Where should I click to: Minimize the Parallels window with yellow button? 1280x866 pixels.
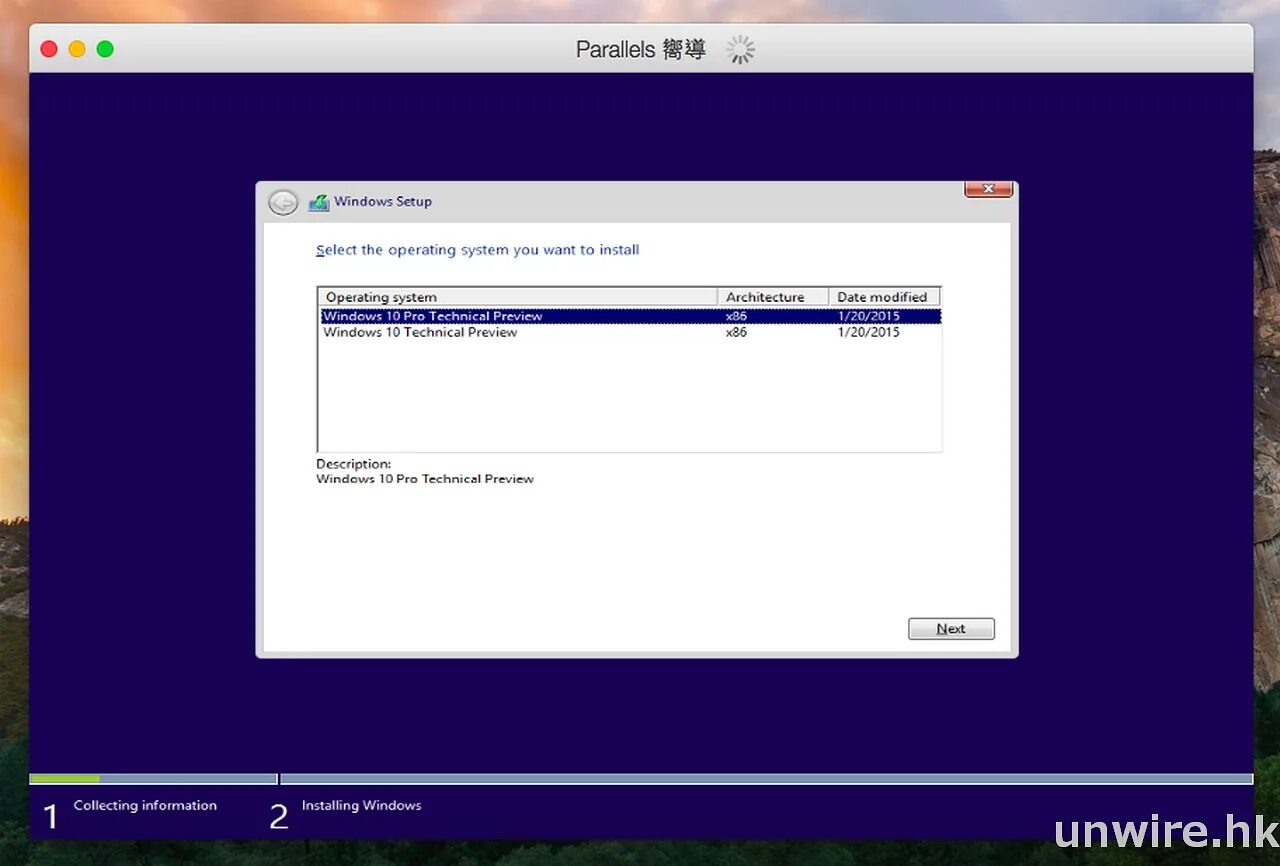pos(77,49)
